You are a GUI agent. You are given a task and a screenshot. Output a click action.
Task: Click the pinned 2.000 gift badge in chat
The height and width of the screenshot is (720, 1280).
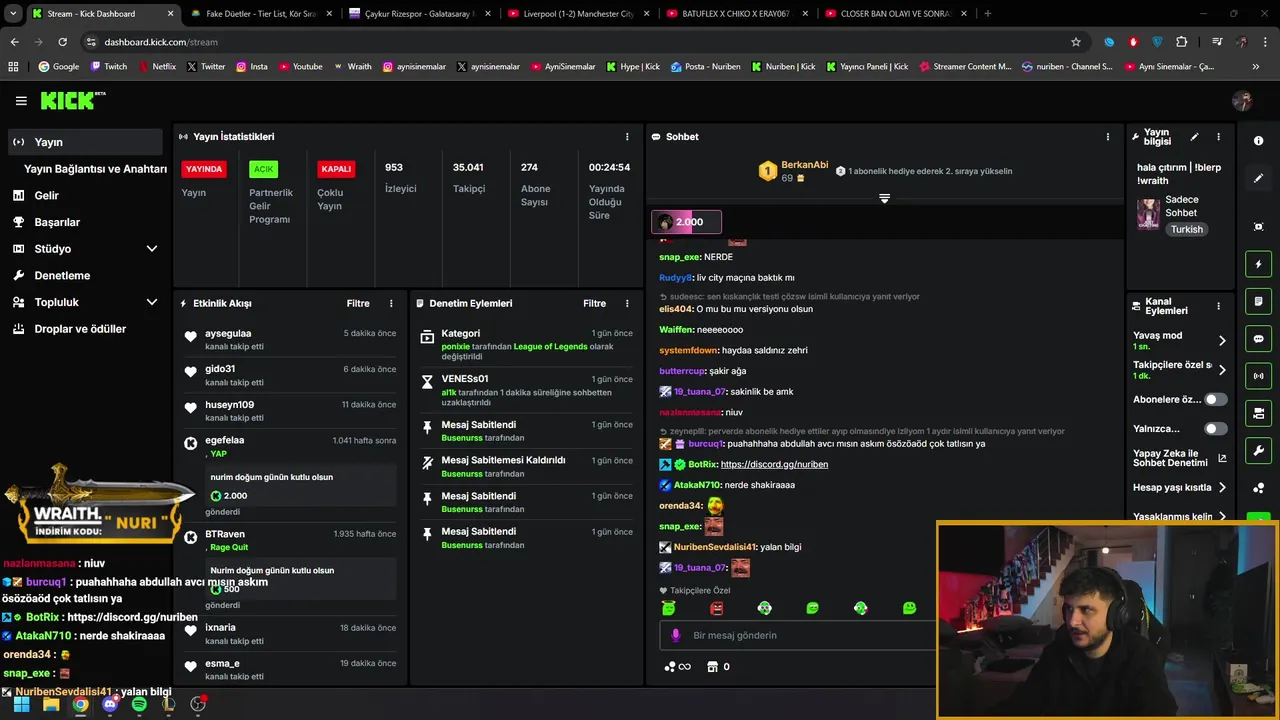click(x=686, y=222)
